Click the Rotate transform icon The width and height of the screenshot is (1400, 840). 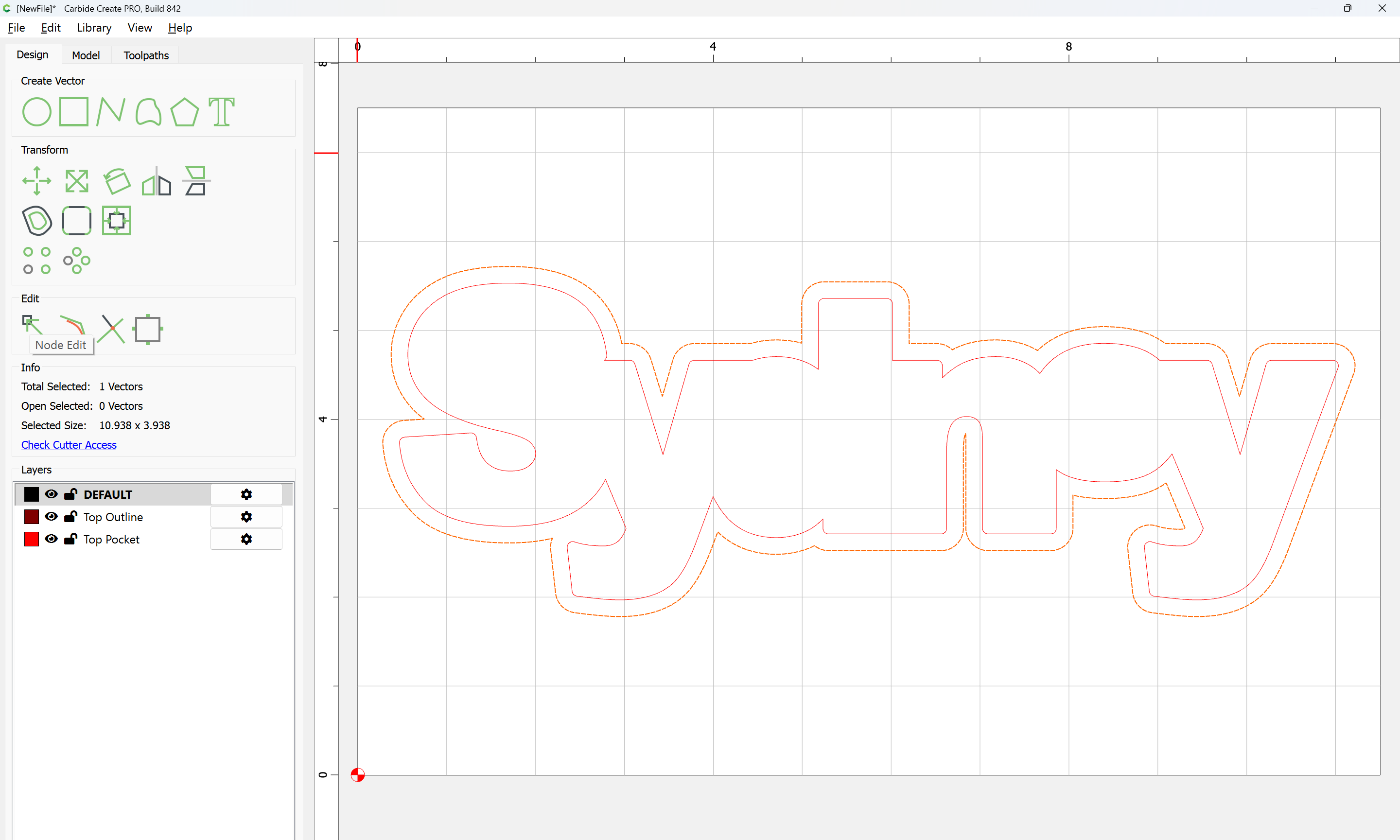[117, 181]
